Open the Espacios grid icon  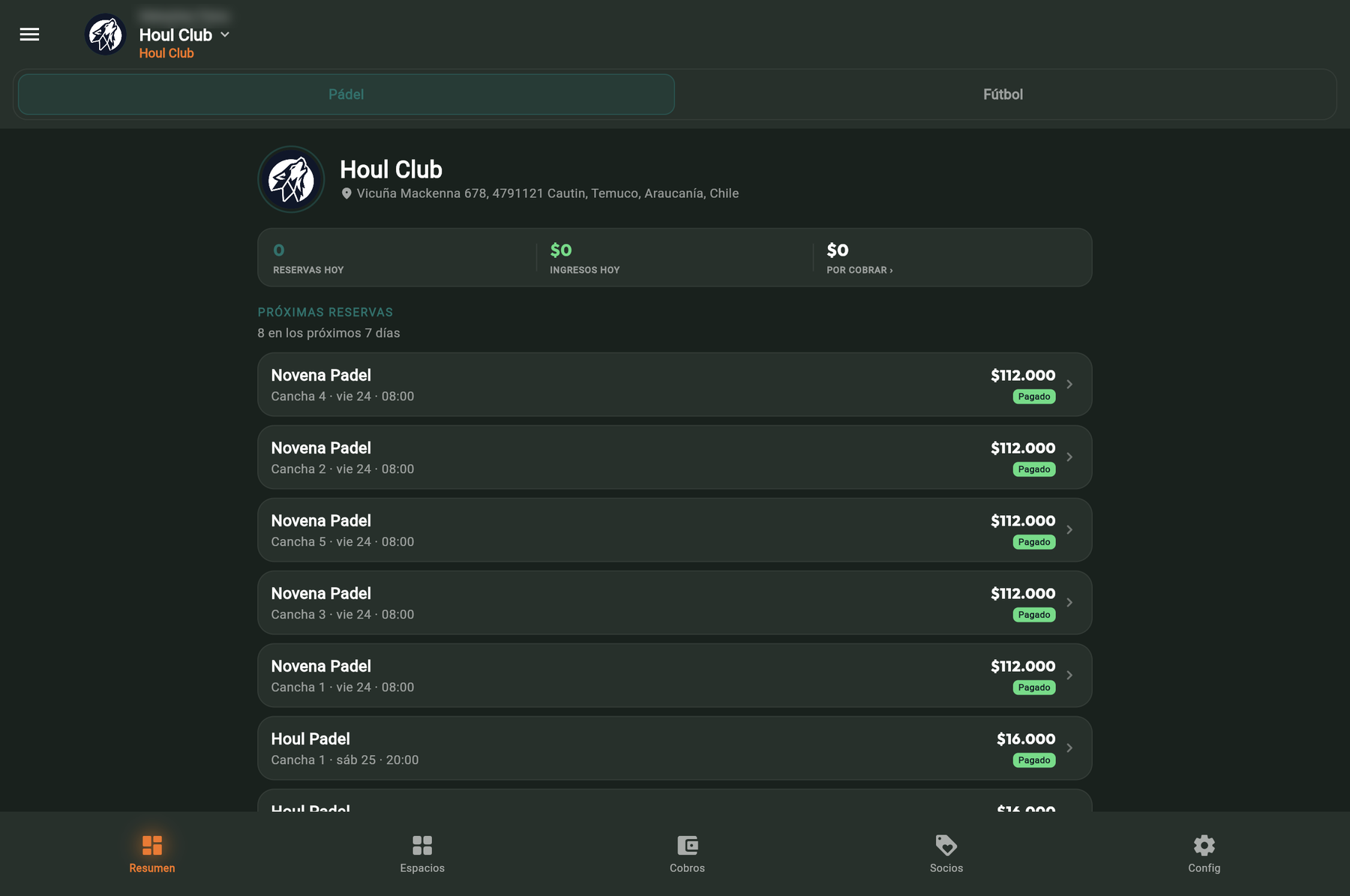[x=422, y=846]
